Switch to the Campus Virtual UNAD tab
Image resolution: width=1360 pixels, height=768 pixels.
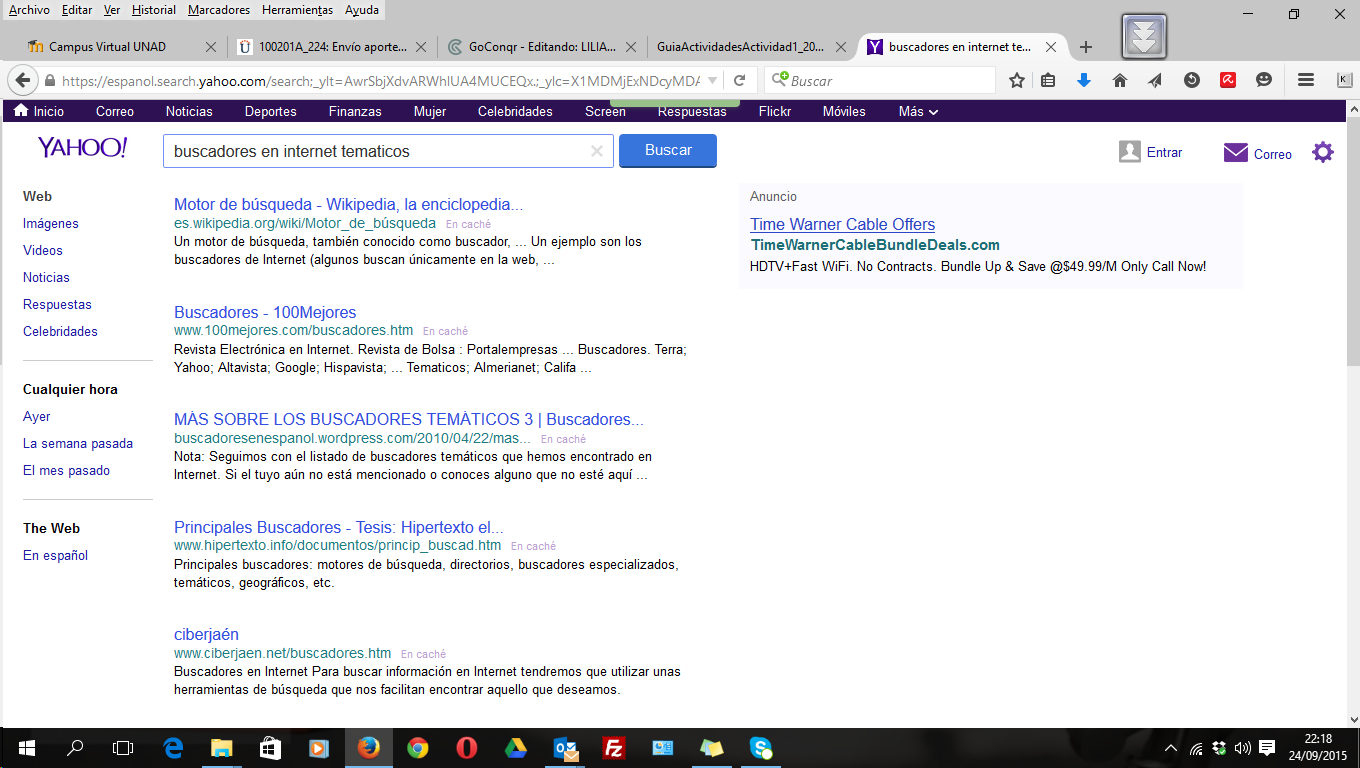108,47
